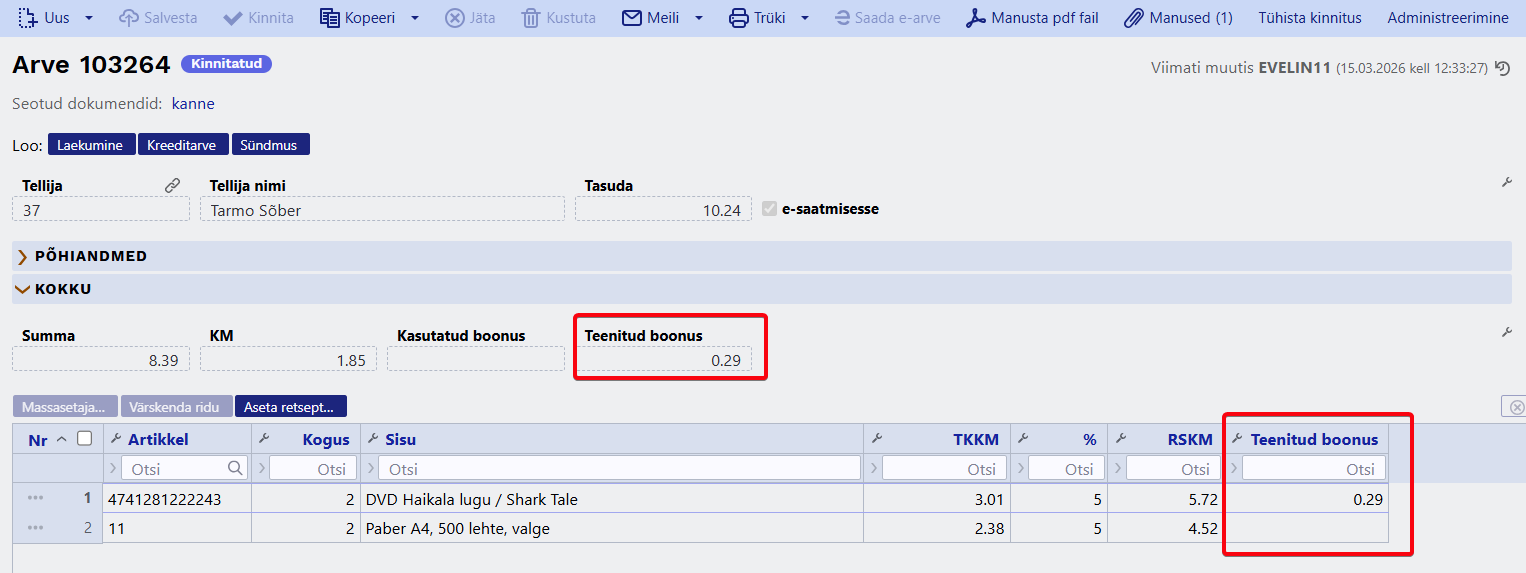The image size is (1526, 573).
Task: Open the Uus dropdown arrow
Action: (89, 18)
